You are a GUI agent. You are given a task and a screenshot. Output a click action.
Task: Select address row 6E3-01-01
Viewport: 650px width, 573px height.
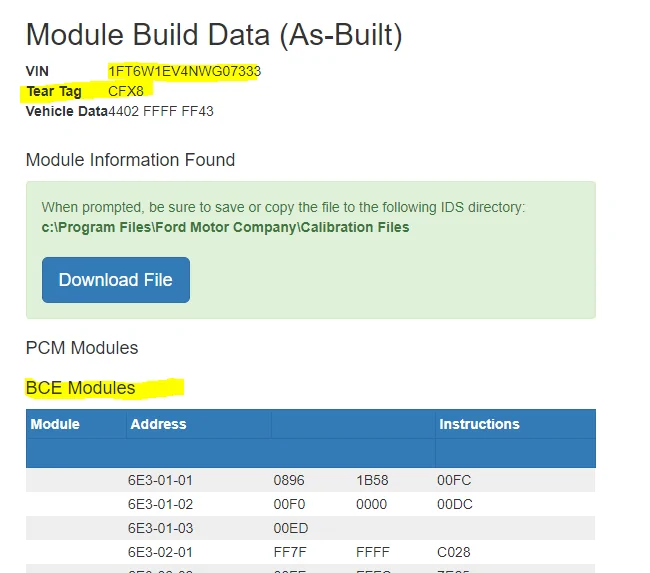coord(160,480)
